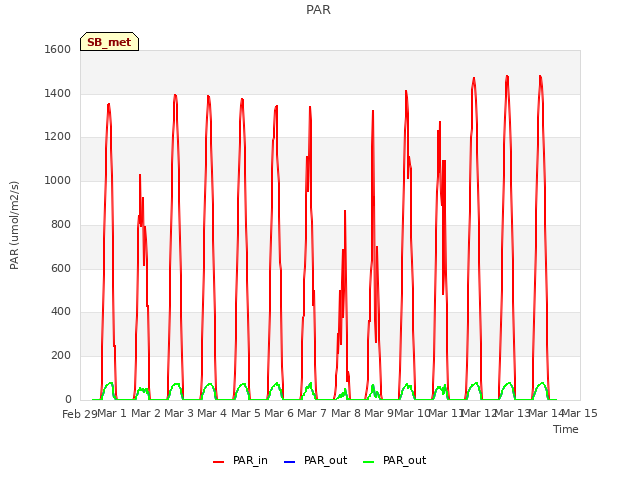640x480 pixels.
Task: Select the Mar 9 date tick label
Action: click(379, 413)
